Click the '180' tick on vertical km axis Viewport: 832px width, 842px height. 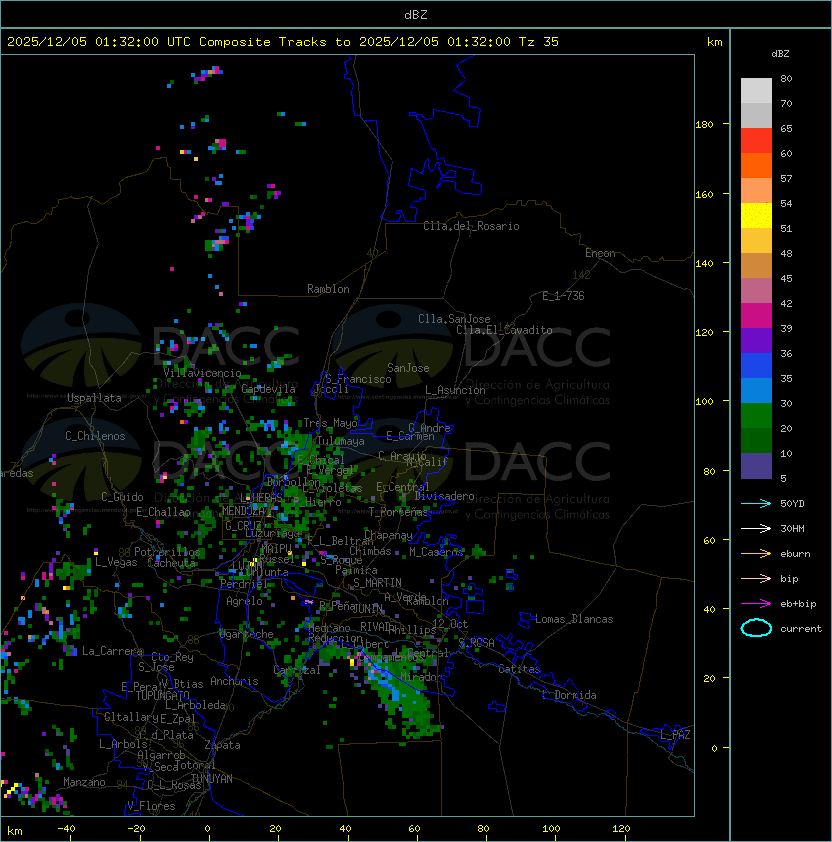pos(704,125)
